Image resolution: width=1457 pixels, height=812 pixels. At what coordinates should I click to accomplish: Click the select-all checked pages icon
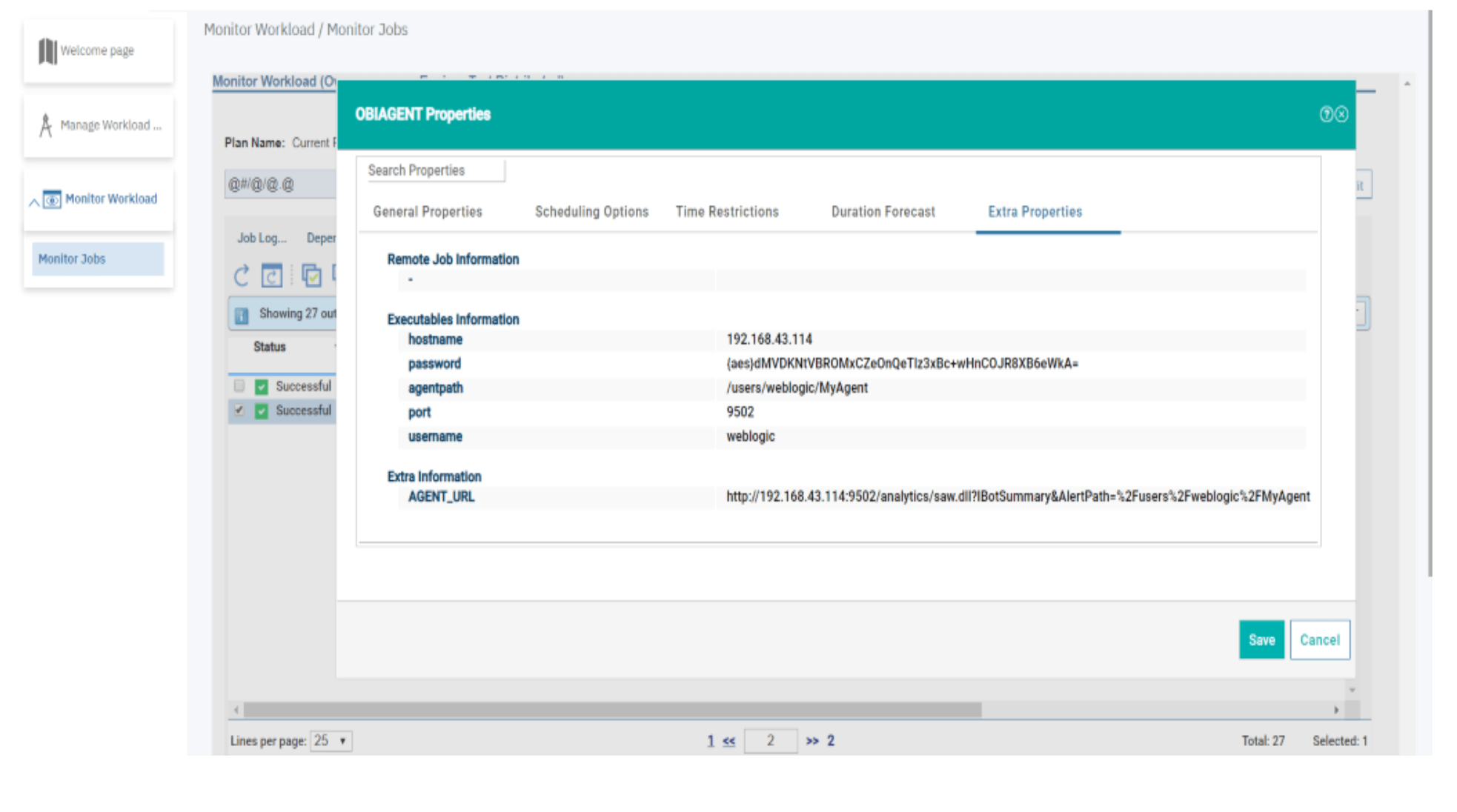[311, 276]
